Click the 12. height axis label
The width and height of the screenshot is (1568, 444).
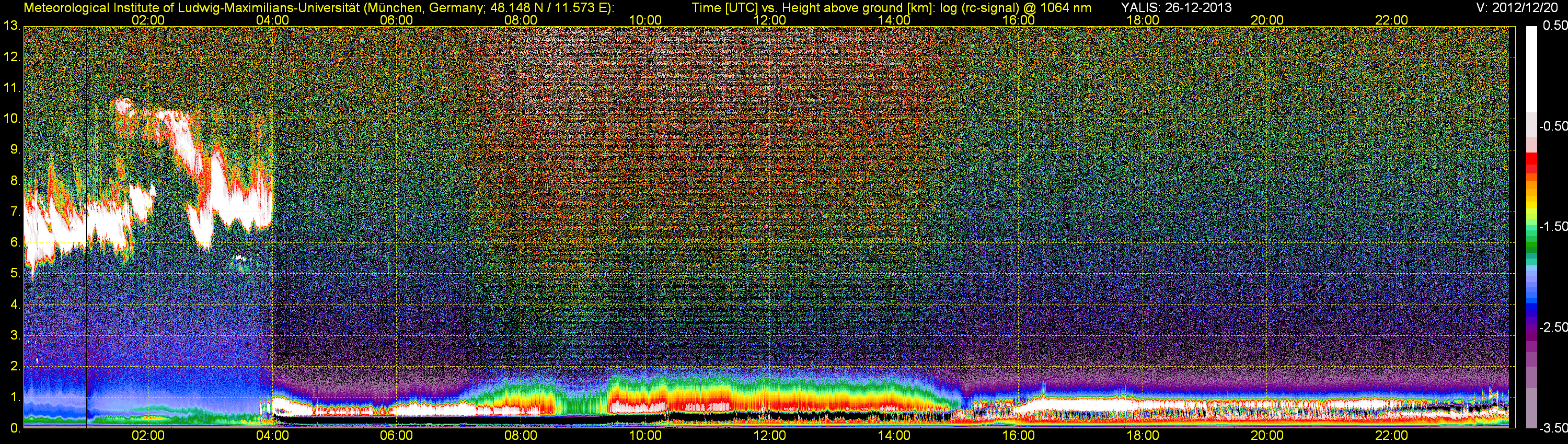click(x=11, y=57)
